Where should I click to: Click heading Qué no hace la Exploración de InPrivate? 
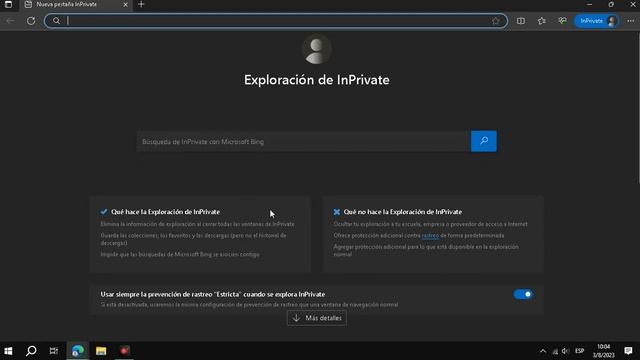coord(402,212)
